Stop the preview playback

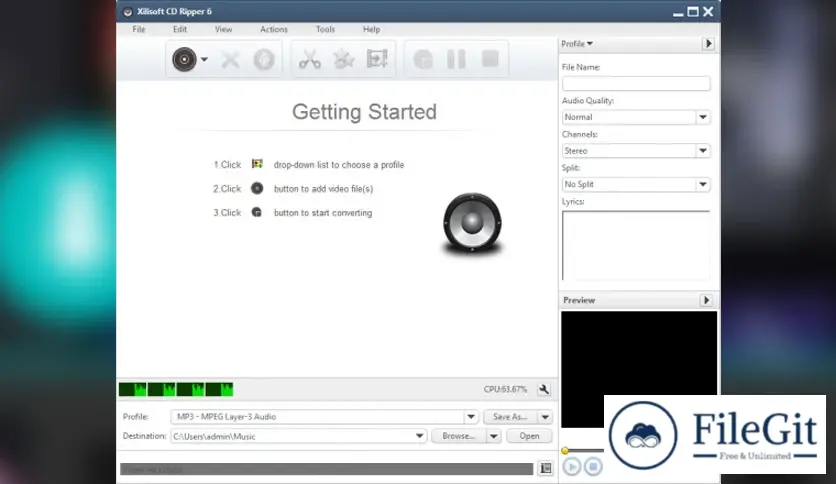593,467
